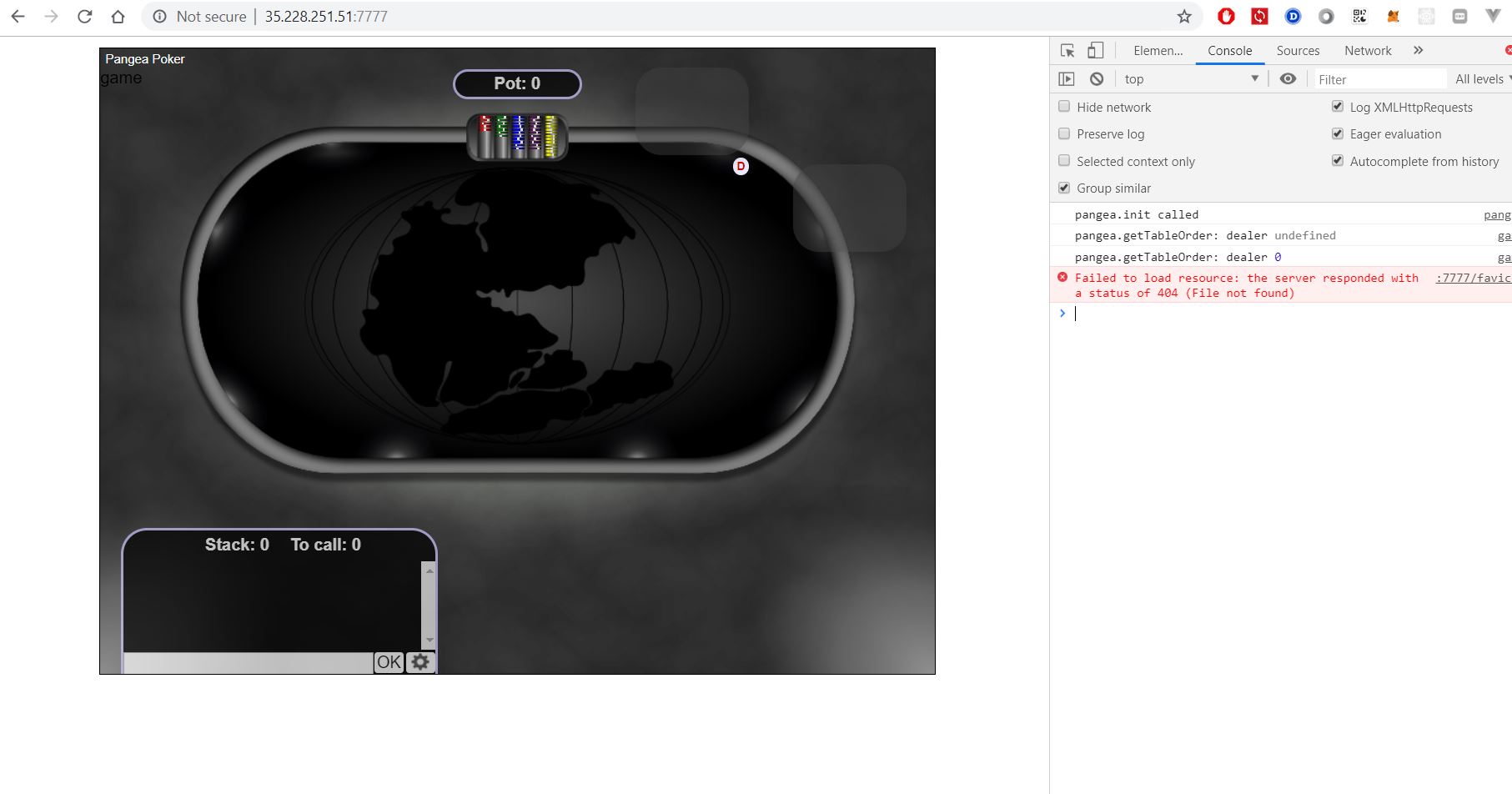
Task: Open the top JavaScript context dropdown
Action: [1190, 79]
